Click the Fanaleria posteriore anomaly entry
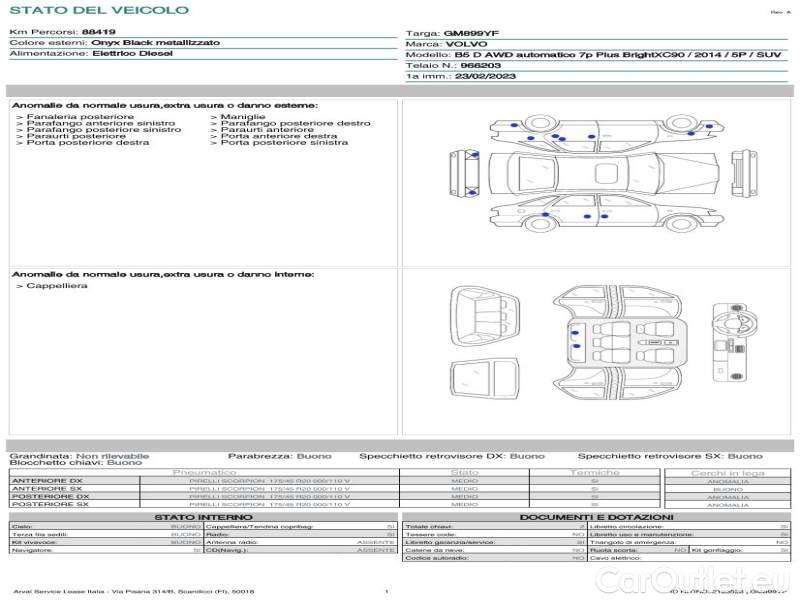Screen dimensions: 800x600 [x=75, y=117]
